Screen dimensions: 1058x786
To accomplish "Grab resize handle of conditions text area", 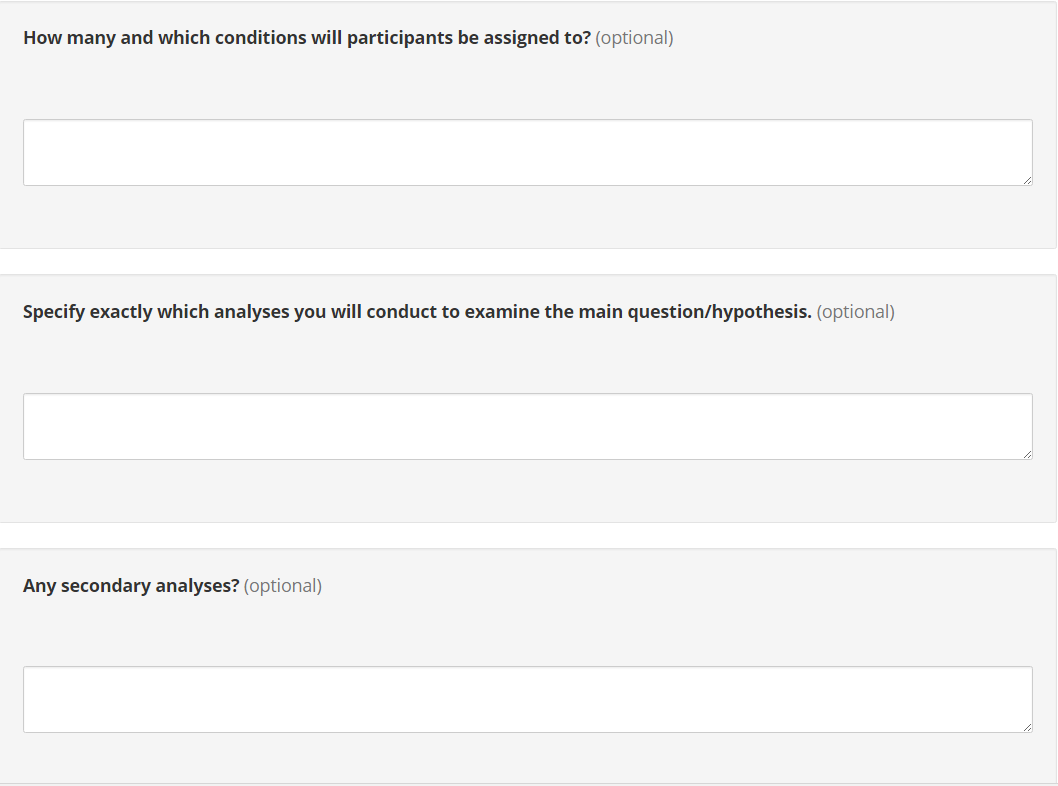I will point(1027,180).
